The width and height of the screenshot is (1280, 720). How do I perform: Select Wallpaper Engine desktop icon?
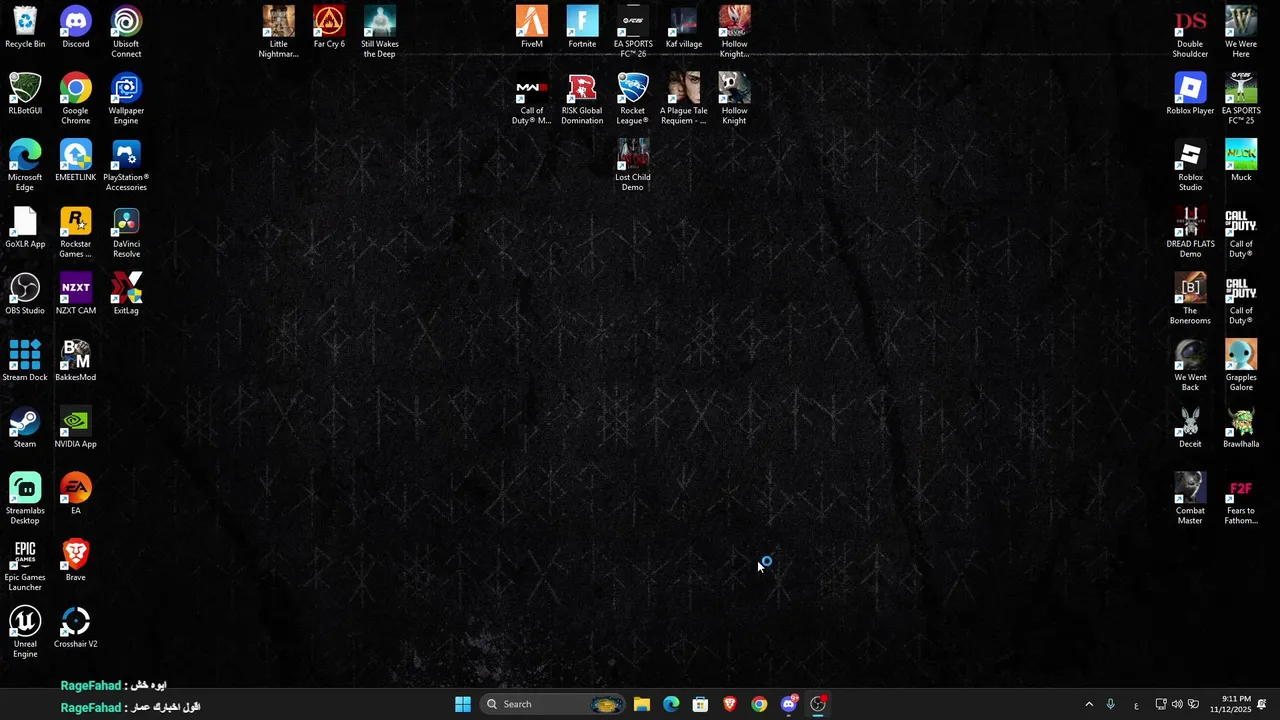point(126,100)
